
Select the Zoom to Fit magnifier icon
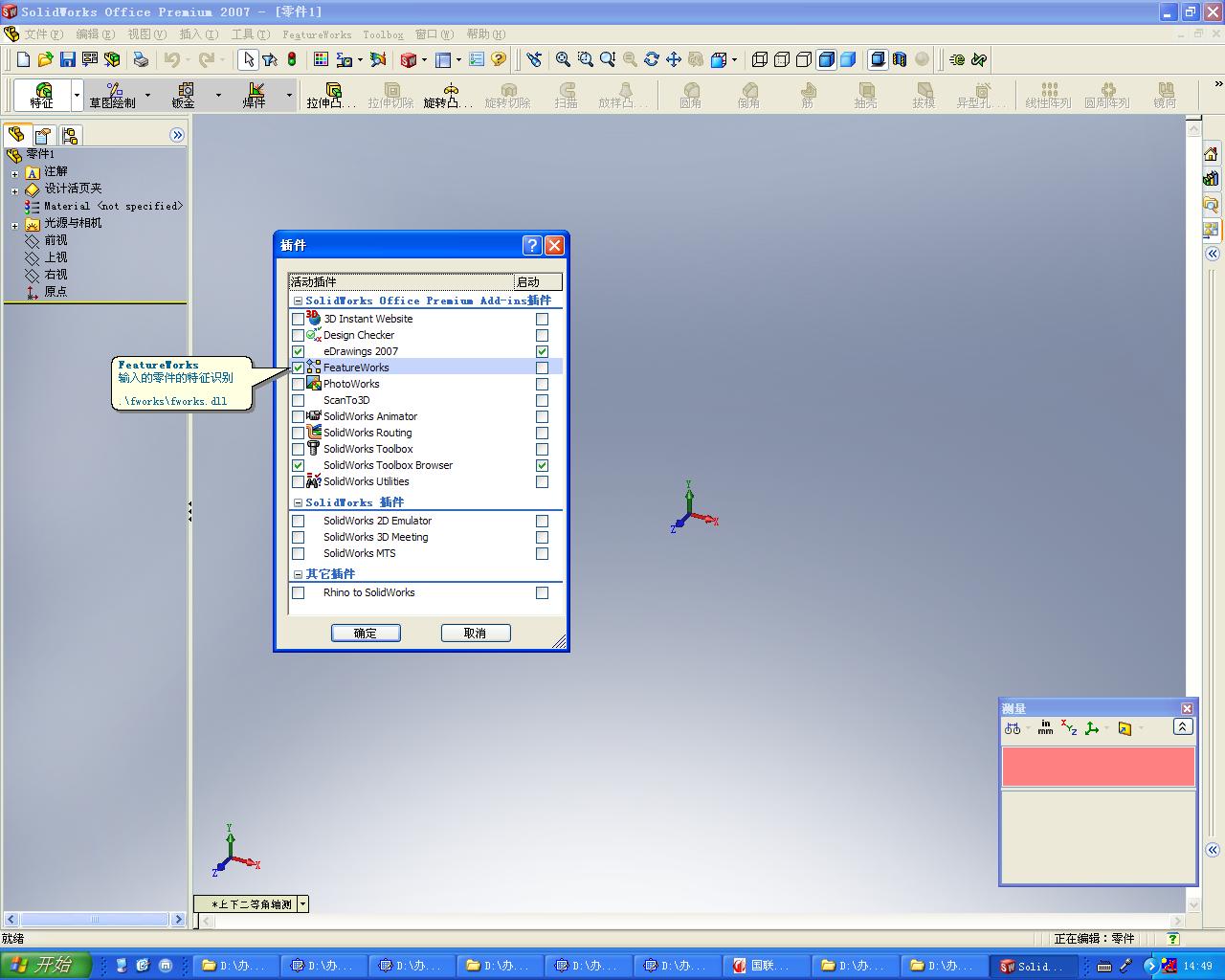pos(564,59)
